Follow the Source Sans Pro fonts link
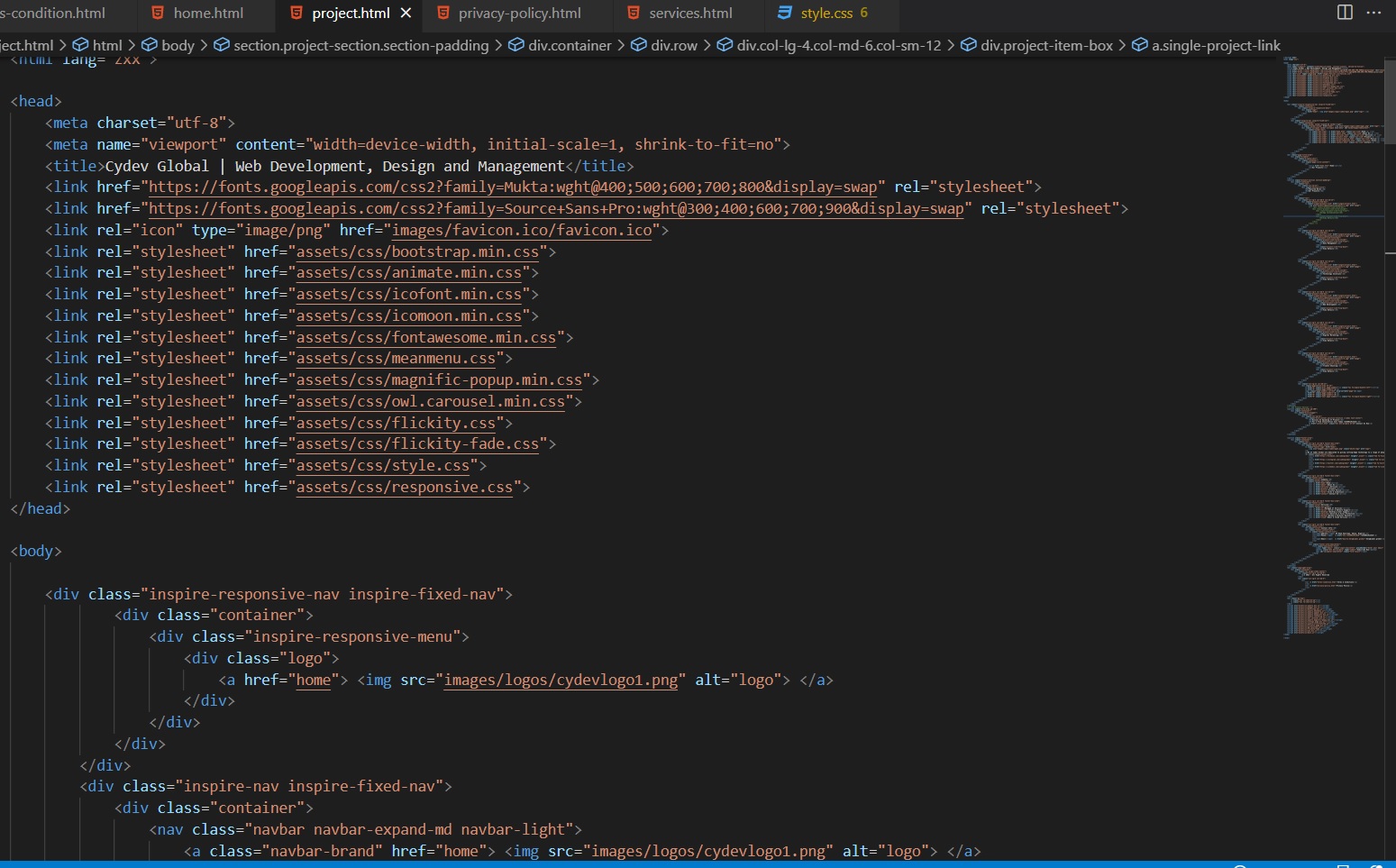 556,209
